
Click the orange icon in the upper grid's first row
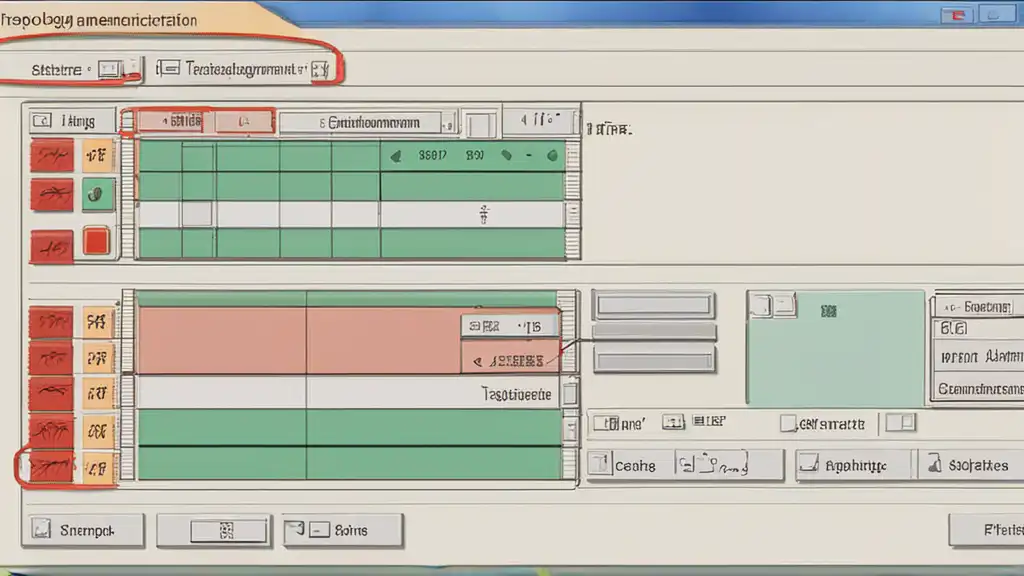[97, 155]
